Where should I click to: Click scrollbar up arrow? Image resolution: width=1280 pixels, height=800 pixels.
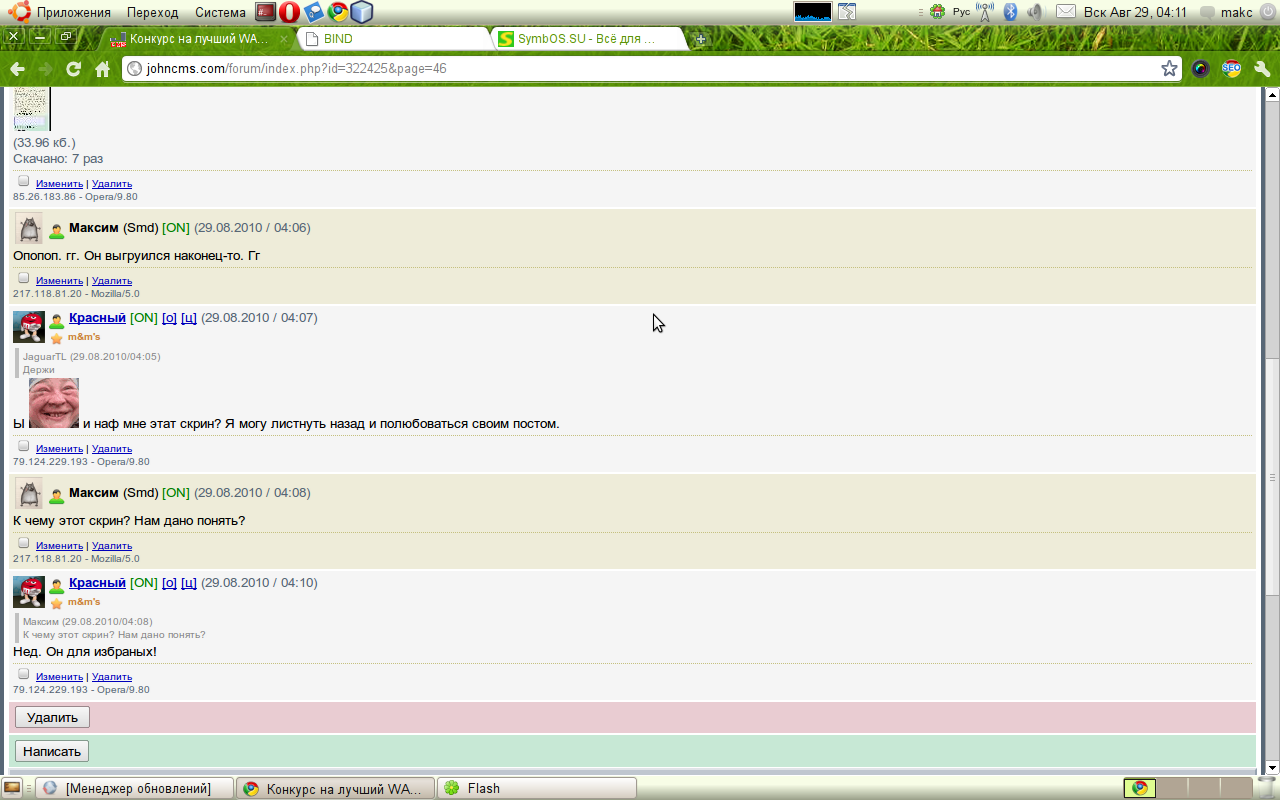pos(1272,95)
